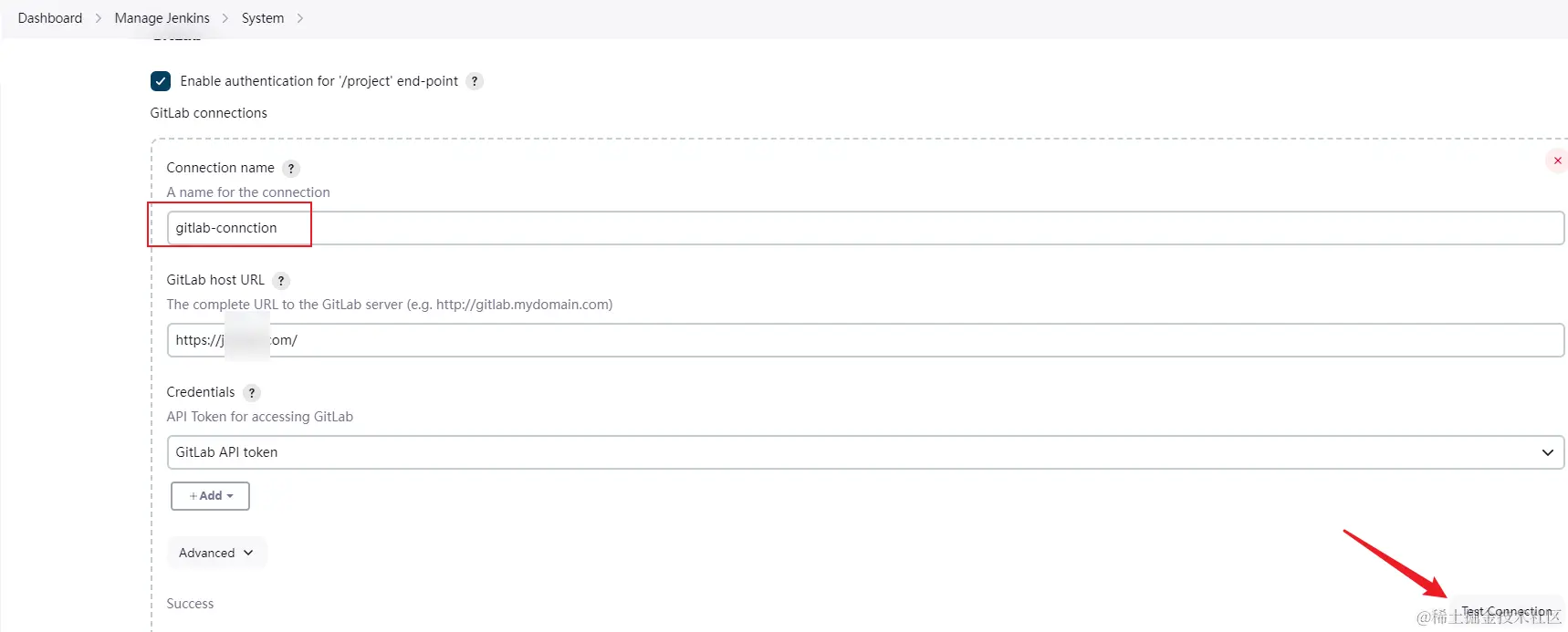Open help for Credentials
Image resolution: width=1568 pixels, height=632 pixels.
252,393
